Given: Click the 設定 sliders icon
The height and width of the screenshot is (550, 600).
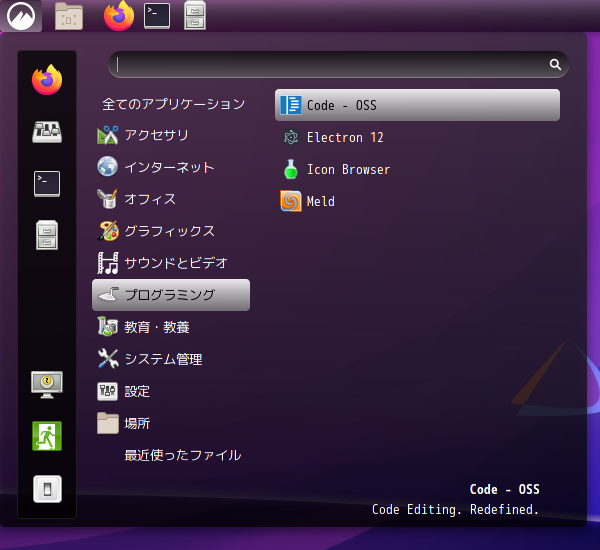Looking at the screenshot, I should 108,391.
